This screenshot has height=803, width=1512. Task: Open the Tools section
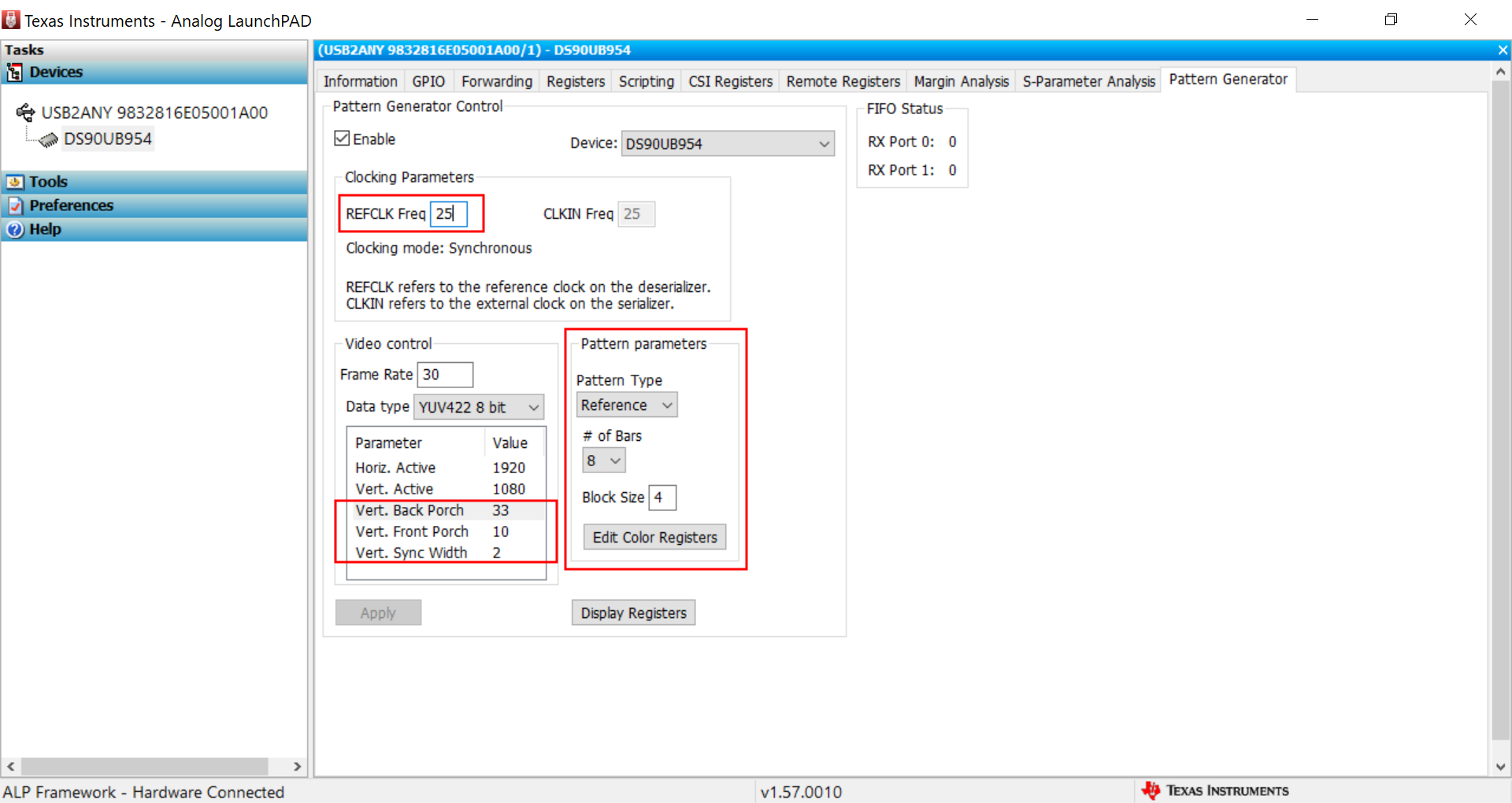154,182
